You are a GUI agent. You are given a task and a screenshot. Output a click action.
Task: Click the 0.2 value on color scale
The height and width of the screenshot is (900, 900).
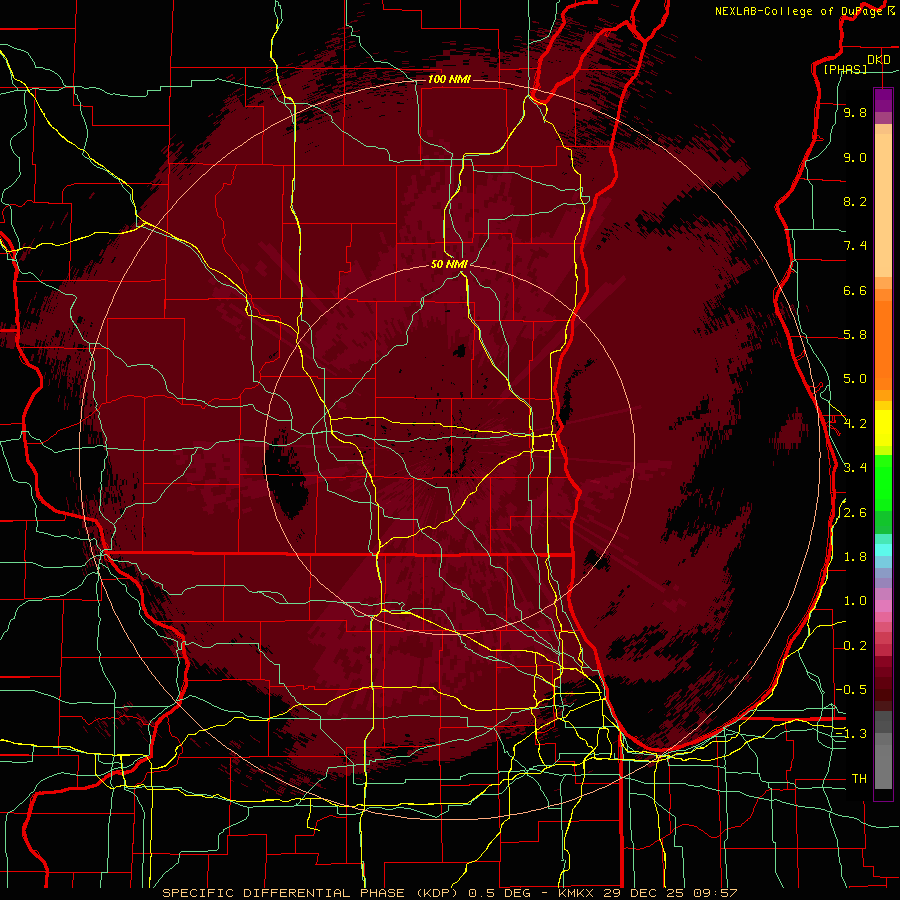pyautogui.click(x=855, y=645)
